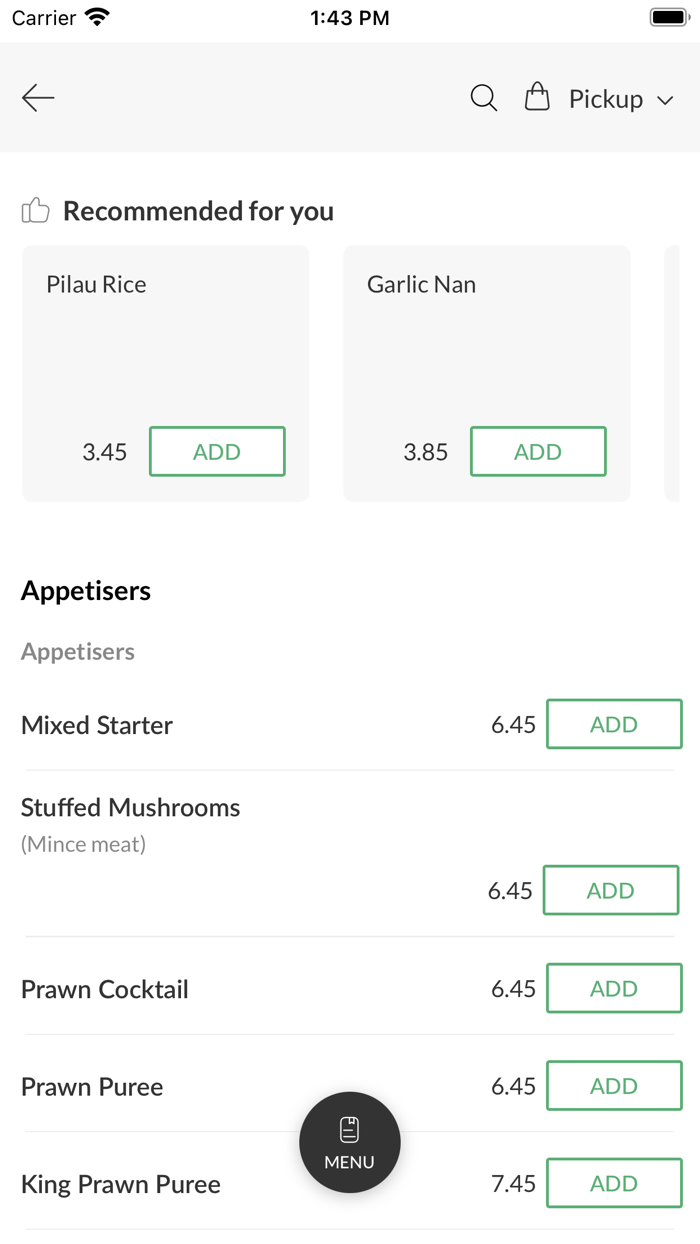The width and height of the screenshot is (700, 1244).
Task: Open the shopping bag cart icon
Action: 537,97
